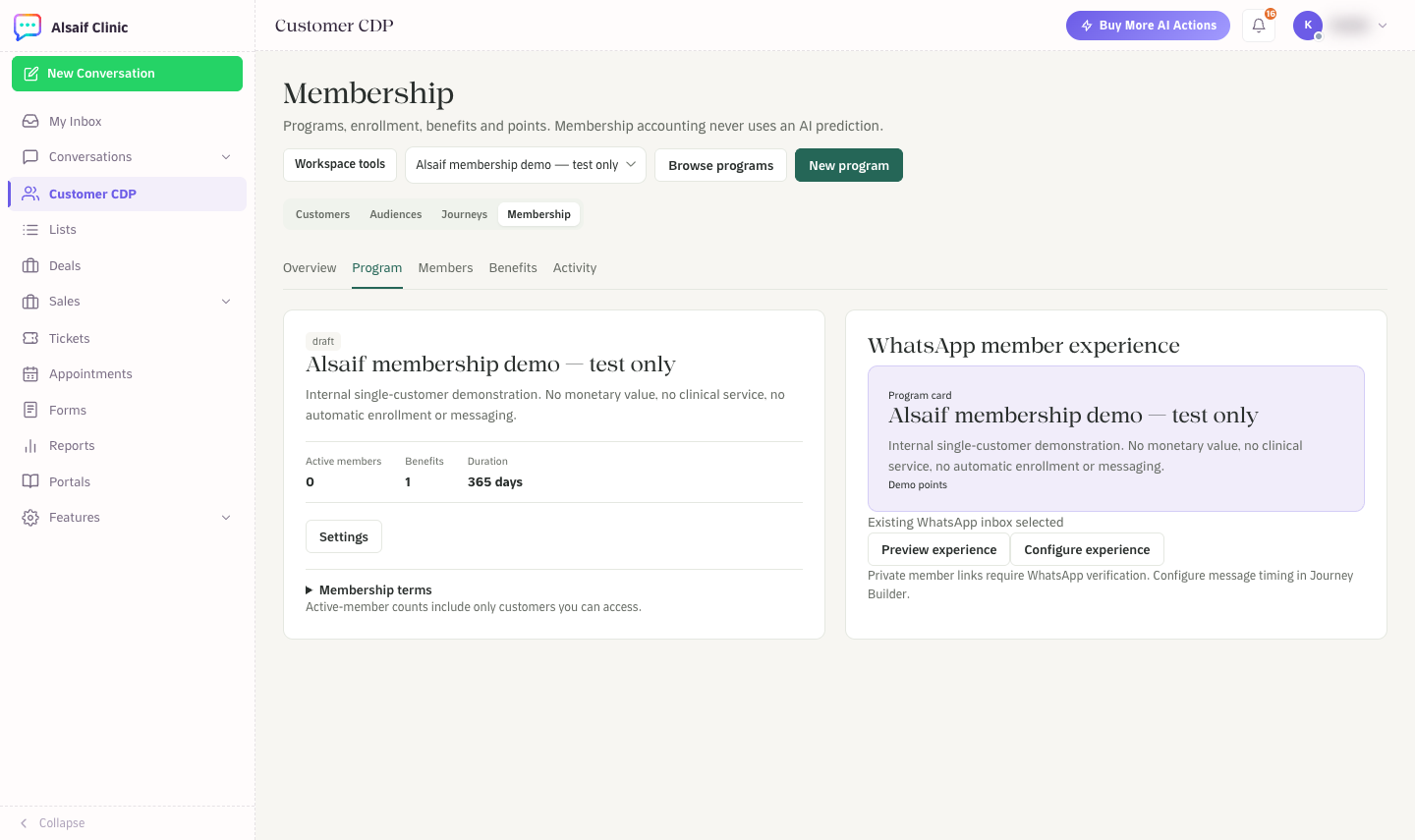Screen dimensions: 1415x840
Task: Click Configure experience button
Action: [1087, 550]
